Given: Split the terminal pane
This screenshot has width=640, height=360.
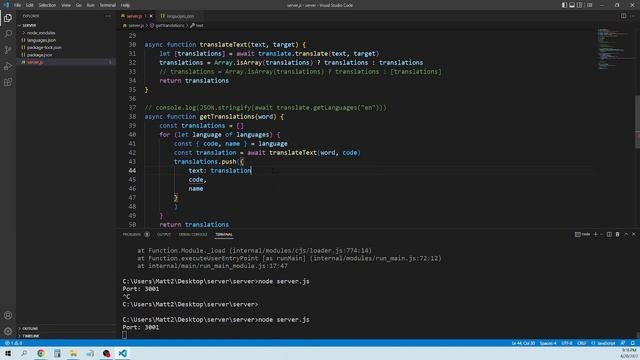Looking at the screenshot, I should point(609,234).
